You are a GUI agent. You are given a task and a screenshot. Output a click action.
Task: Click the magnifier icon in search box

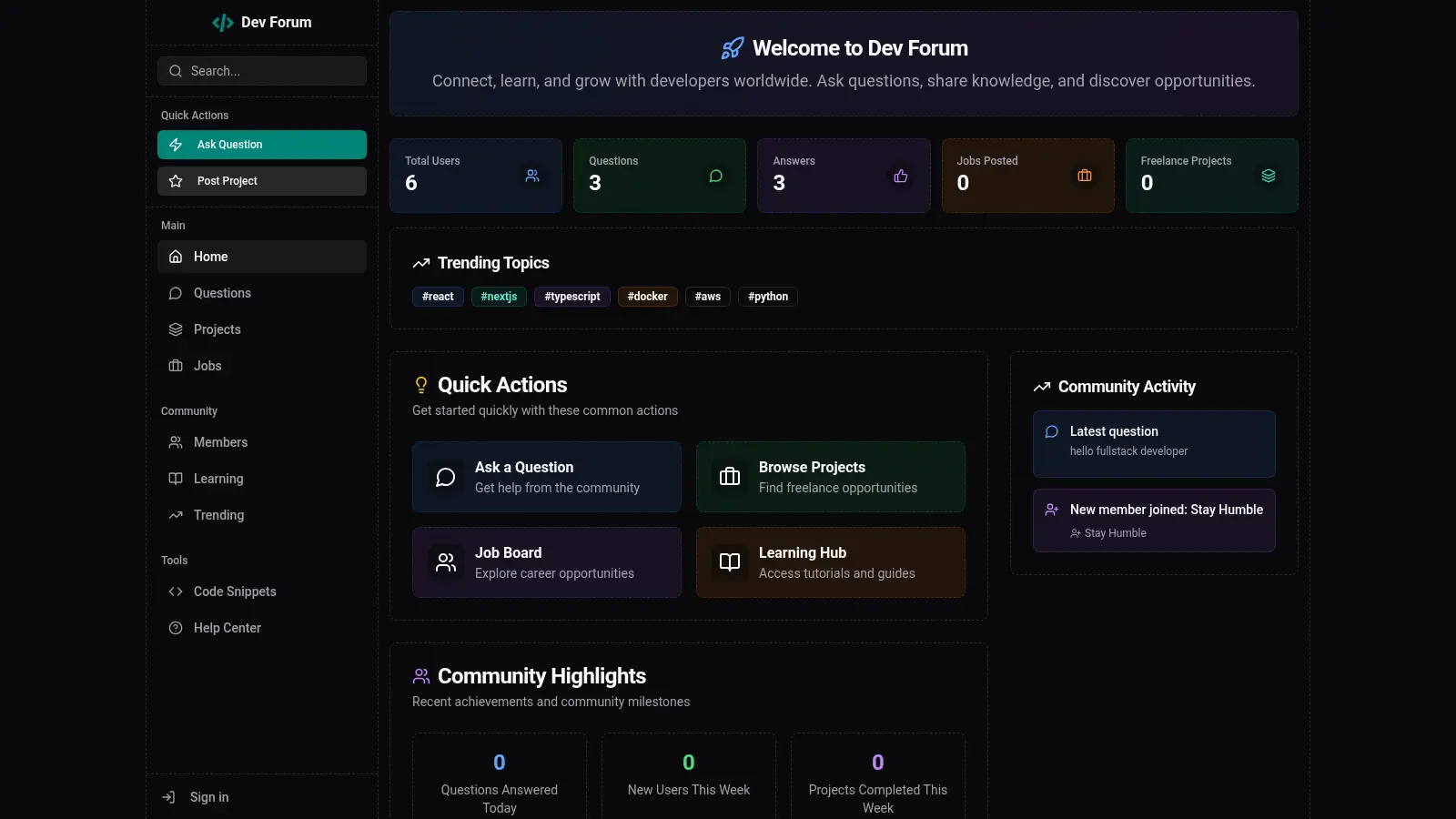pos(176,71)
